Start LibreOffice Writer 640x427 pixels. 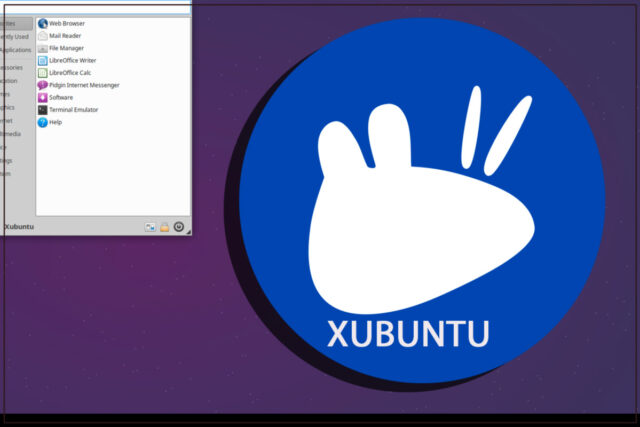click(113, 60)
